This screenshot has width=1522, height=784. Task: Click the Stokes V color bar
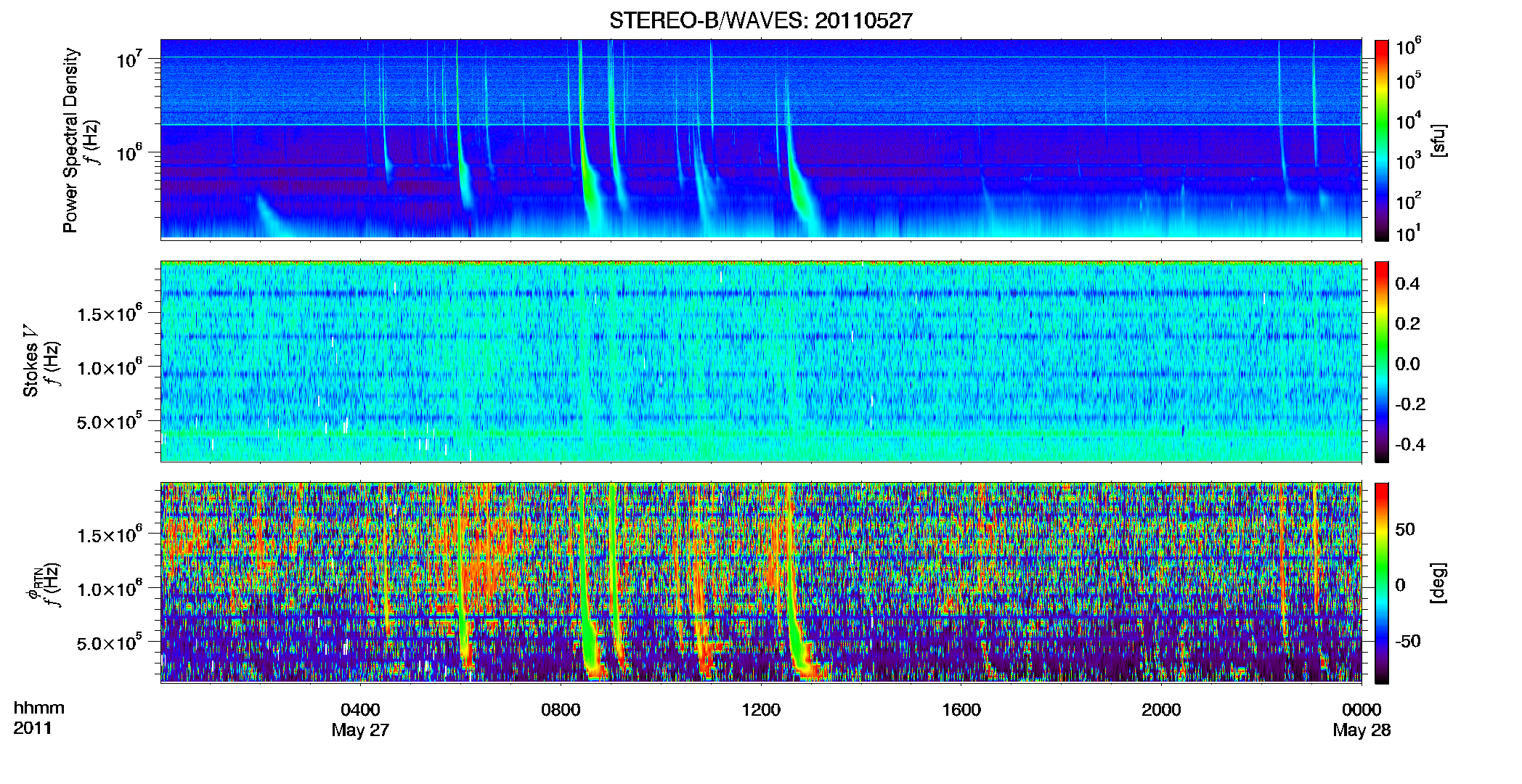click(x=1382, y=362)
